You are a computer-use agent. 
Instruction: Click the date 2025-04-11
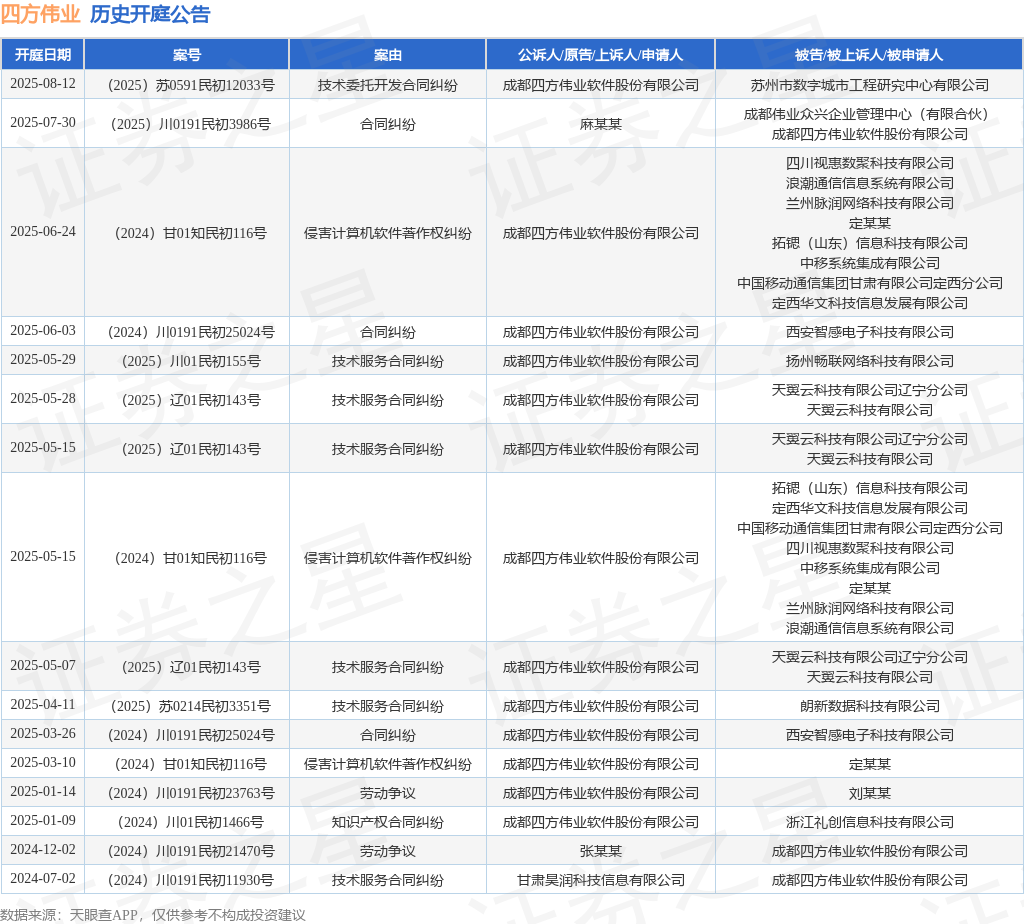[x=43, y=705]
